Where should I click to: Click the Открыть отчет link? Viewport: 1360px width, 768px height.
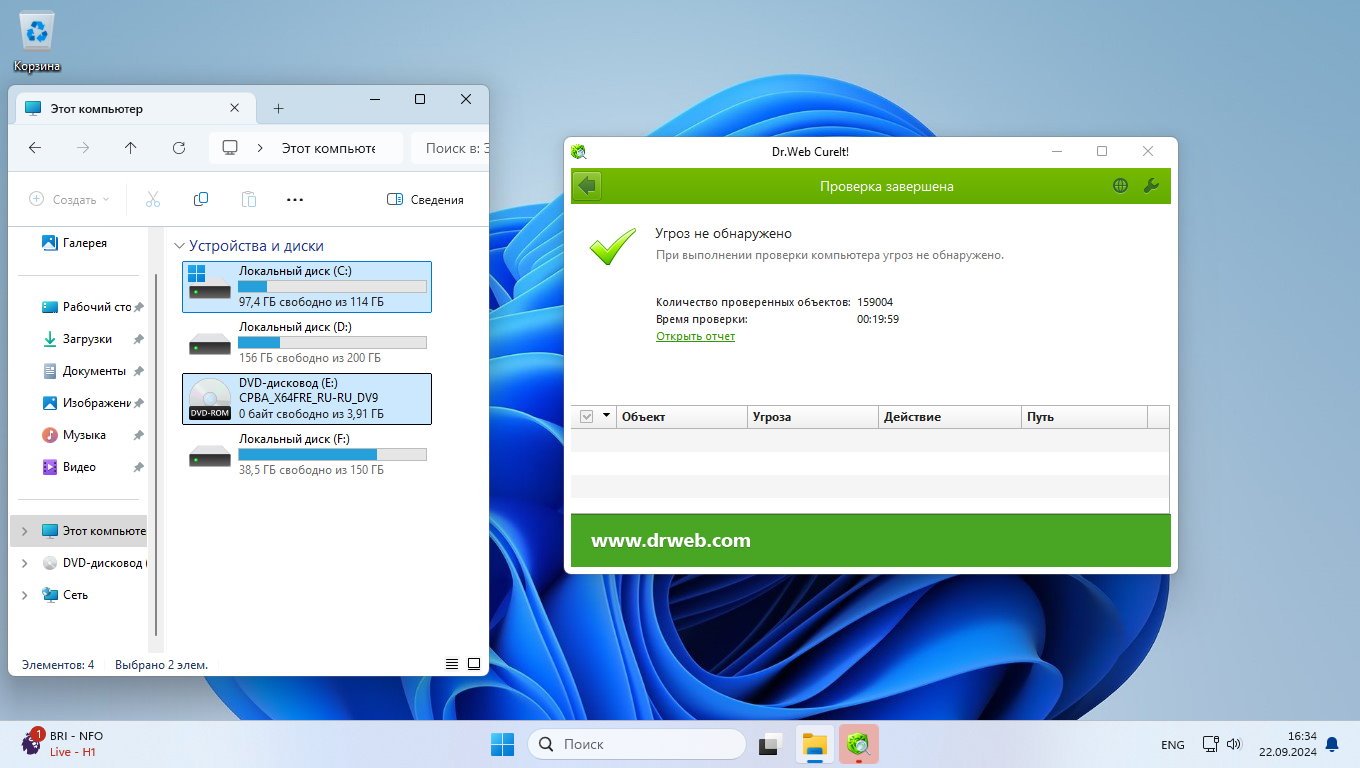(695, 337)
